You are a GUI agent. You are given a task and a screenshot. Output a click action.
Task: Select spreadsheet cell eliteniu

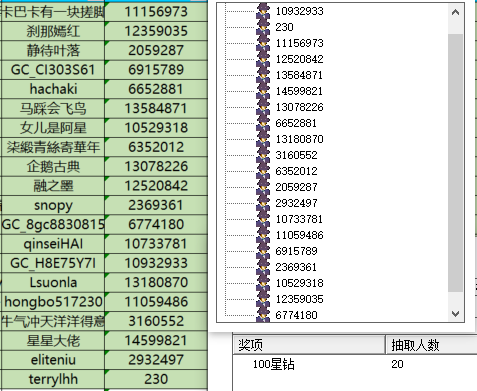click(x=53, y=360)
